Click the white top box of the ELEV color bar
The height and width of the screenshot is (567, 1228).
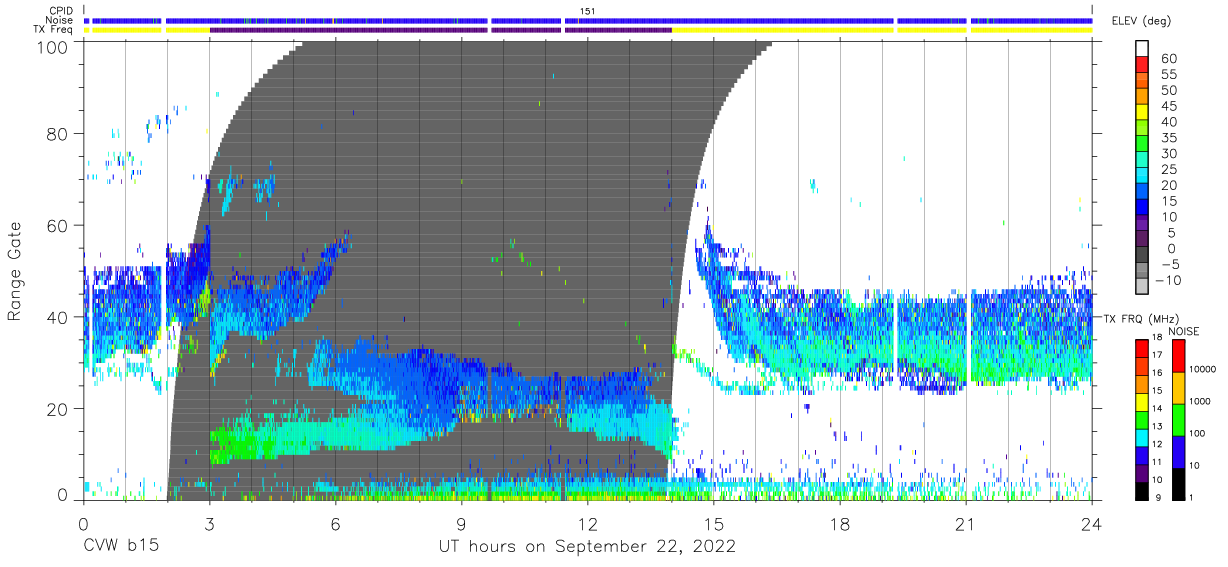point(1144,49)
